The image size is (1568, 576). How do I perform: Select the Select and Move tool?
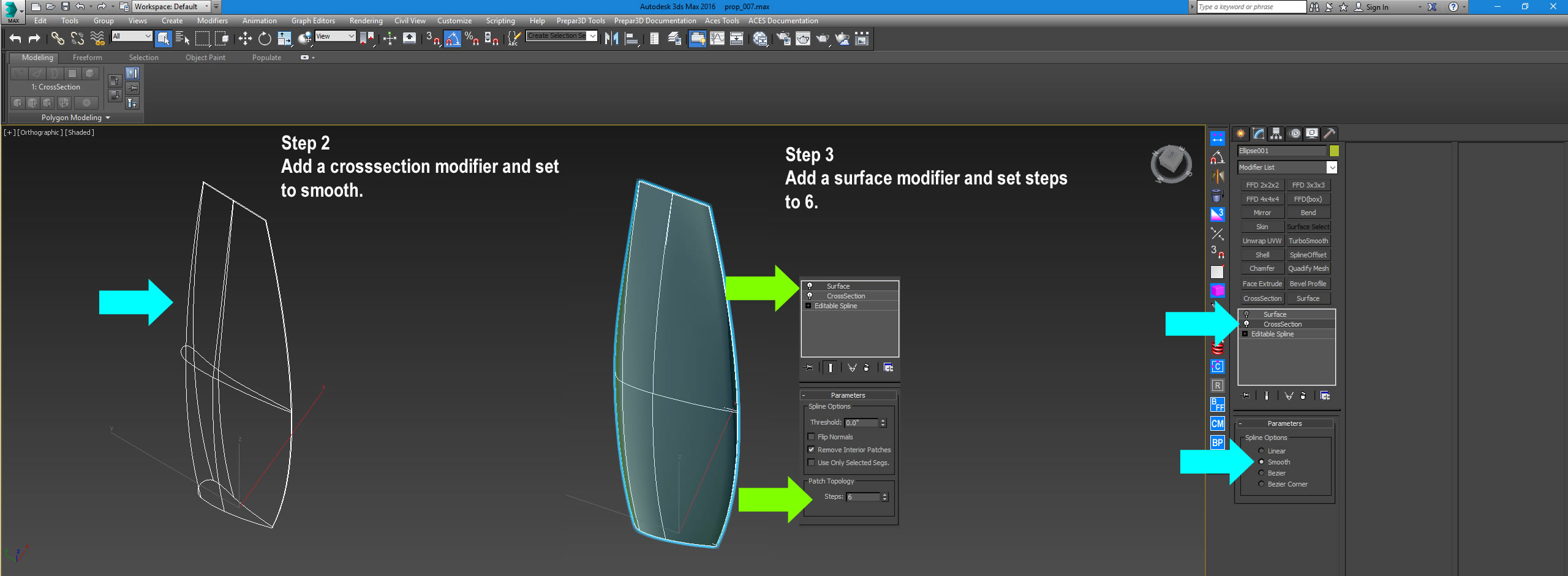click(x=245, y=39)
